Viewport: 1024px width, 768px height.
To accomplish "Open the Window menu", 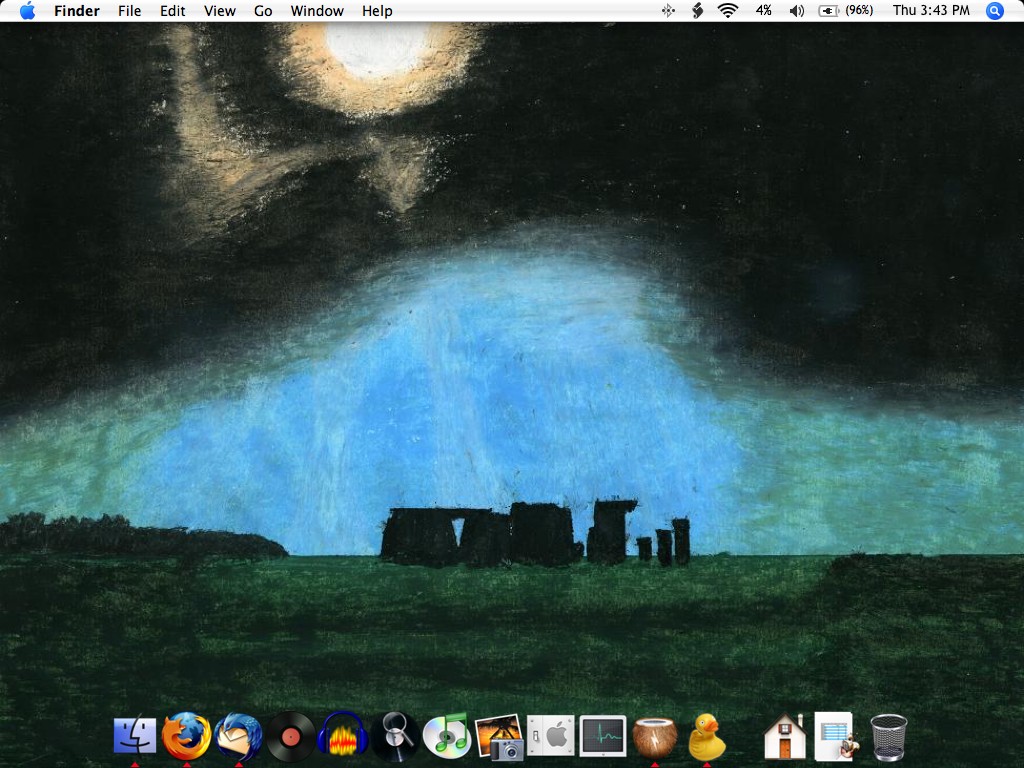I will click(x=317, y=11).
